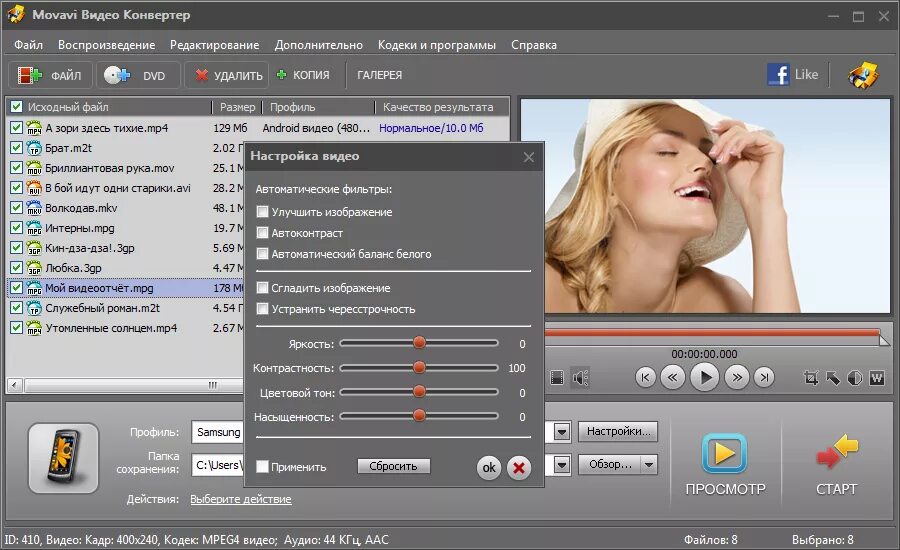
Task: Click the Настройки... button
Action: pos(618,431)
